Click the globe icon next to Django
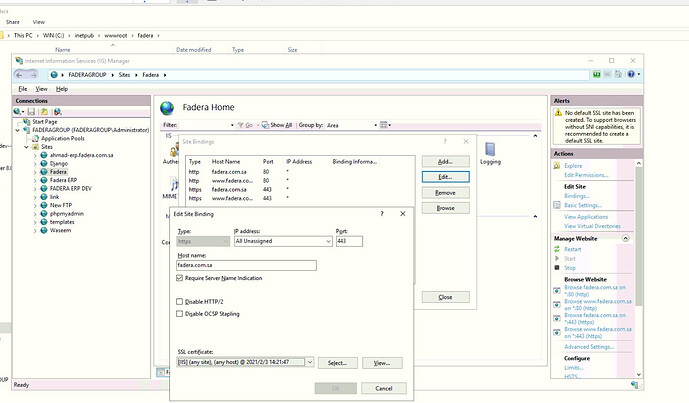The height and width of the screenshot is (403, 689). 44,163
